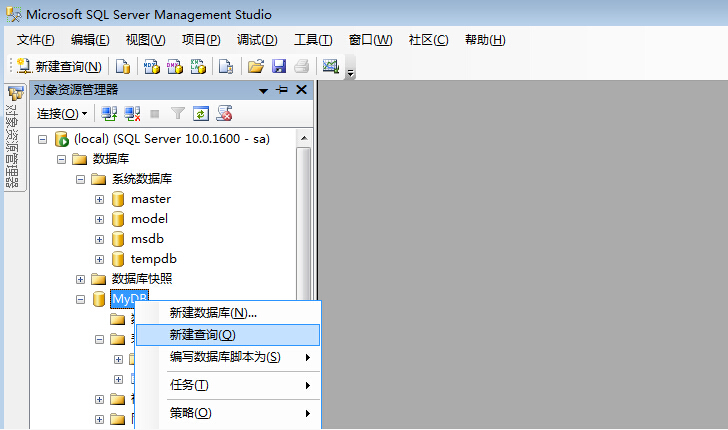Select the (local) SQL Server 10.0.1600 node
Image resolution: width=728 pixels, height=430 pixels.
pos(172,139)
